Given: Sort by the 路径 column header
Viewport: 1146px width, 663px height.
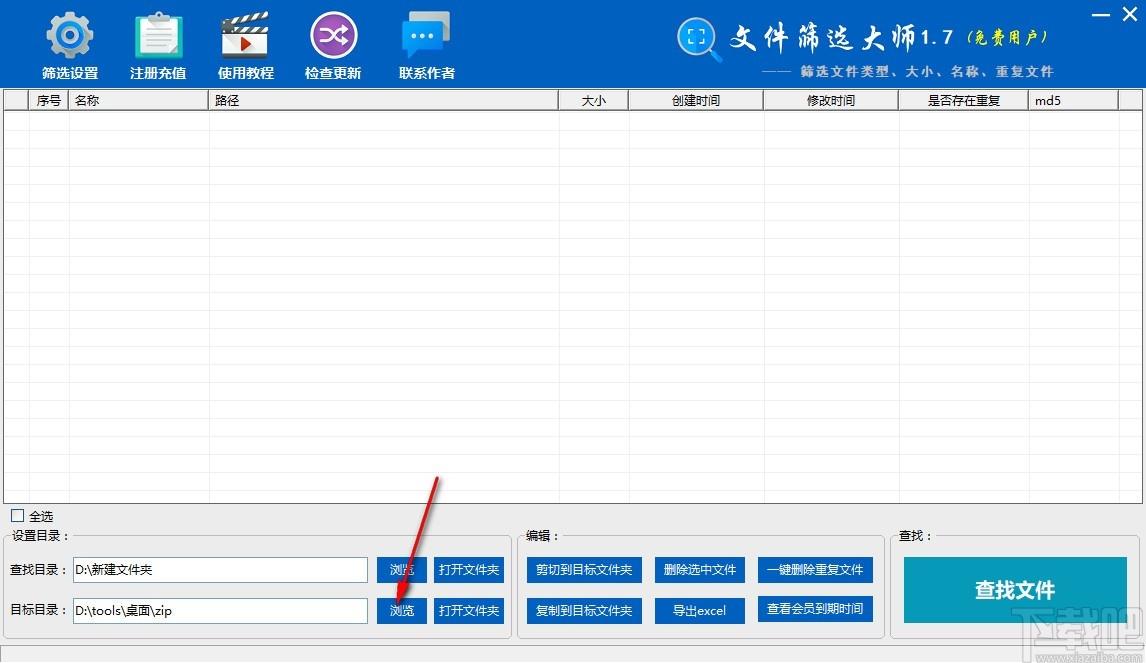Looking at the screenshot, I should click(384, 100).
